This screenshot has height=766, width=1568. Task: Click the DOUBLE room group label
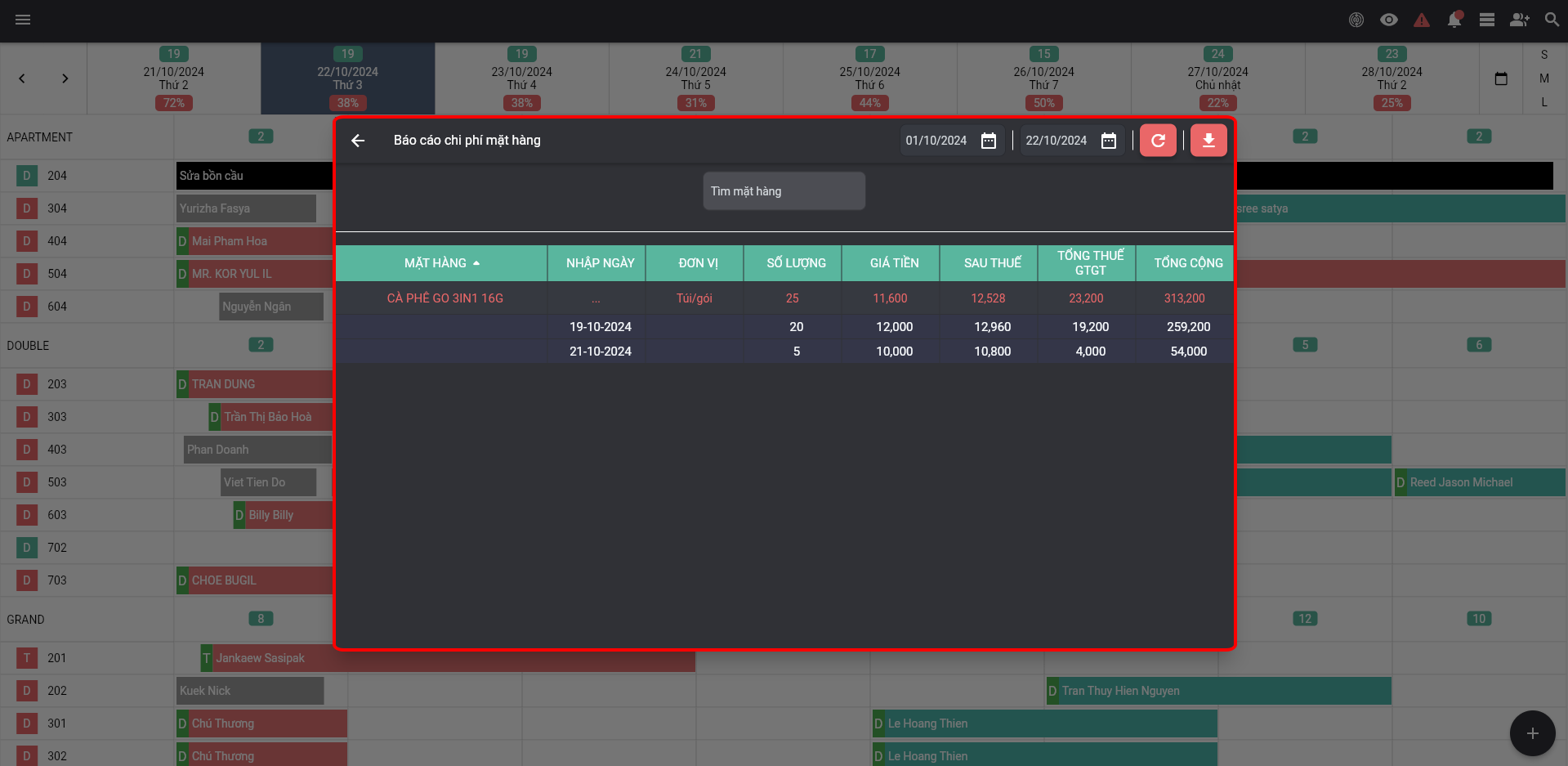click(28, 346)
